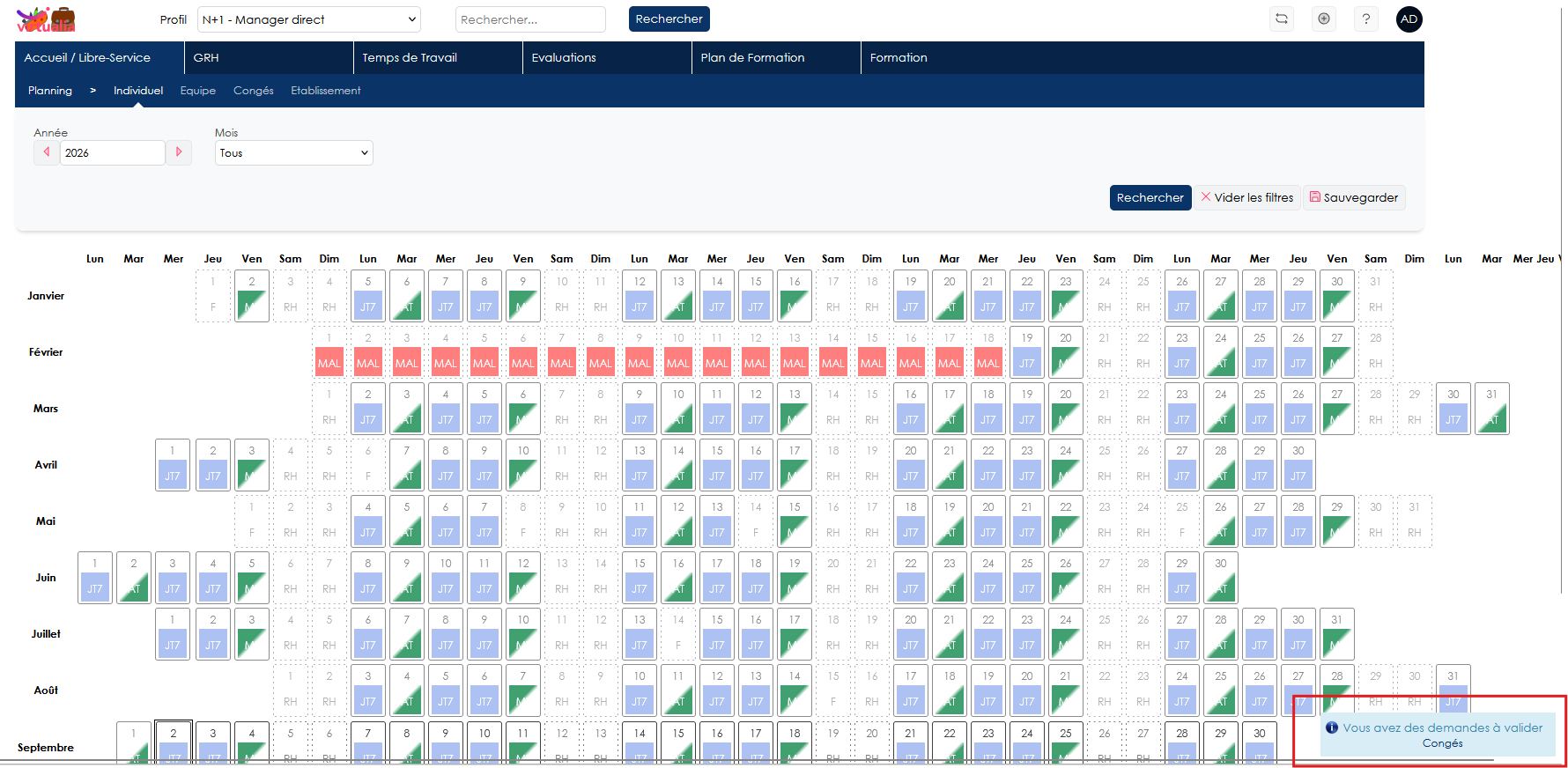Screen dimensions: 1568x768
Task: Click the Janvier row label
Action: click(x=46, y=296)
